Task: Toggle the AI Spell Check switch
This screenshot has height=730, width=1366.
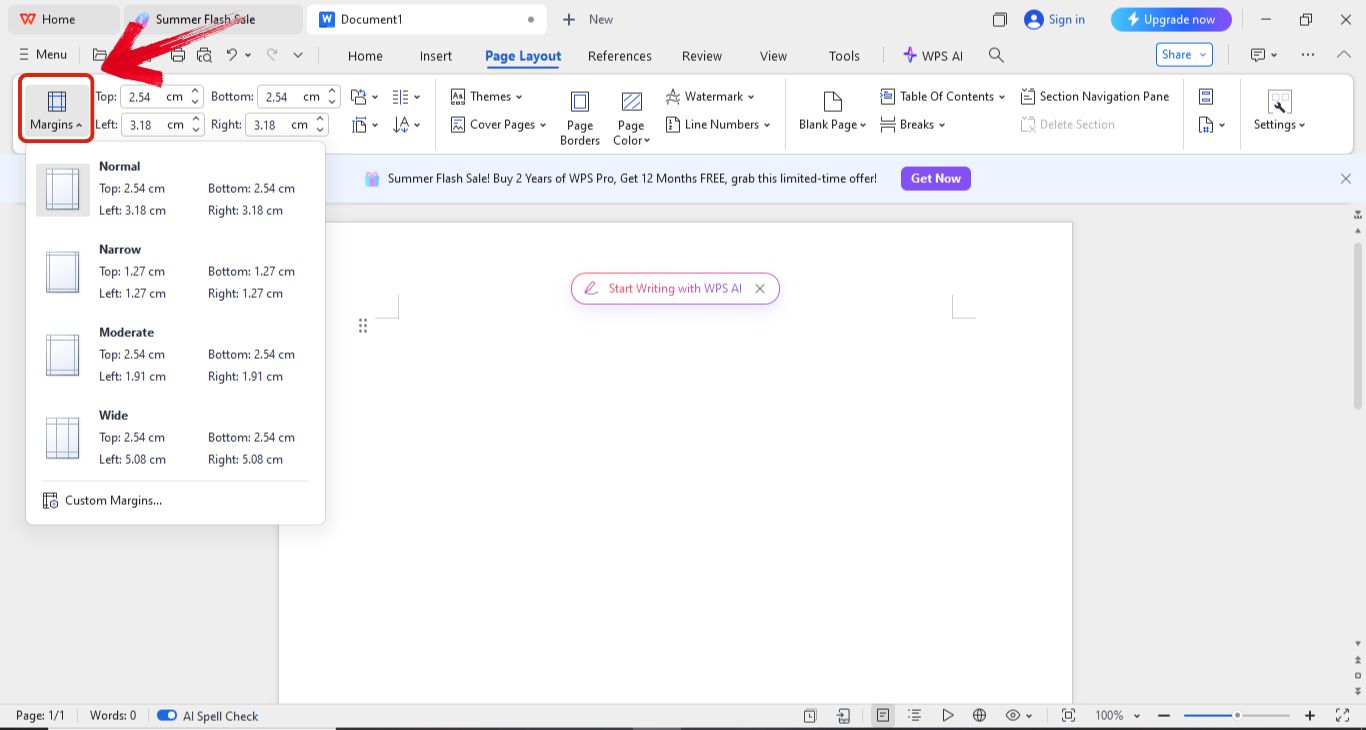Action: tap(167, 715)
